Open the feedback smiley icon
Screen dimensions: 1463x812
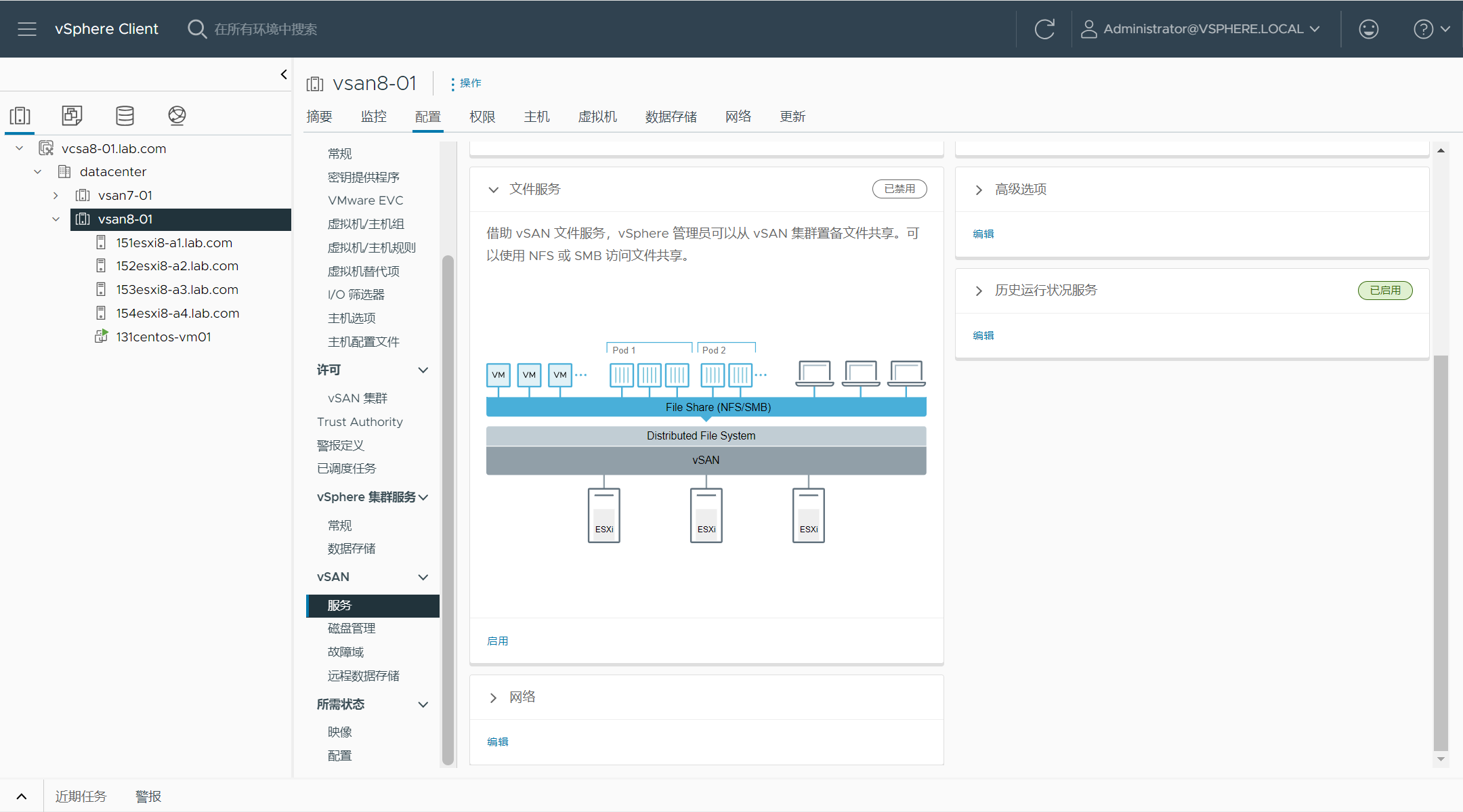(1368, 29)
